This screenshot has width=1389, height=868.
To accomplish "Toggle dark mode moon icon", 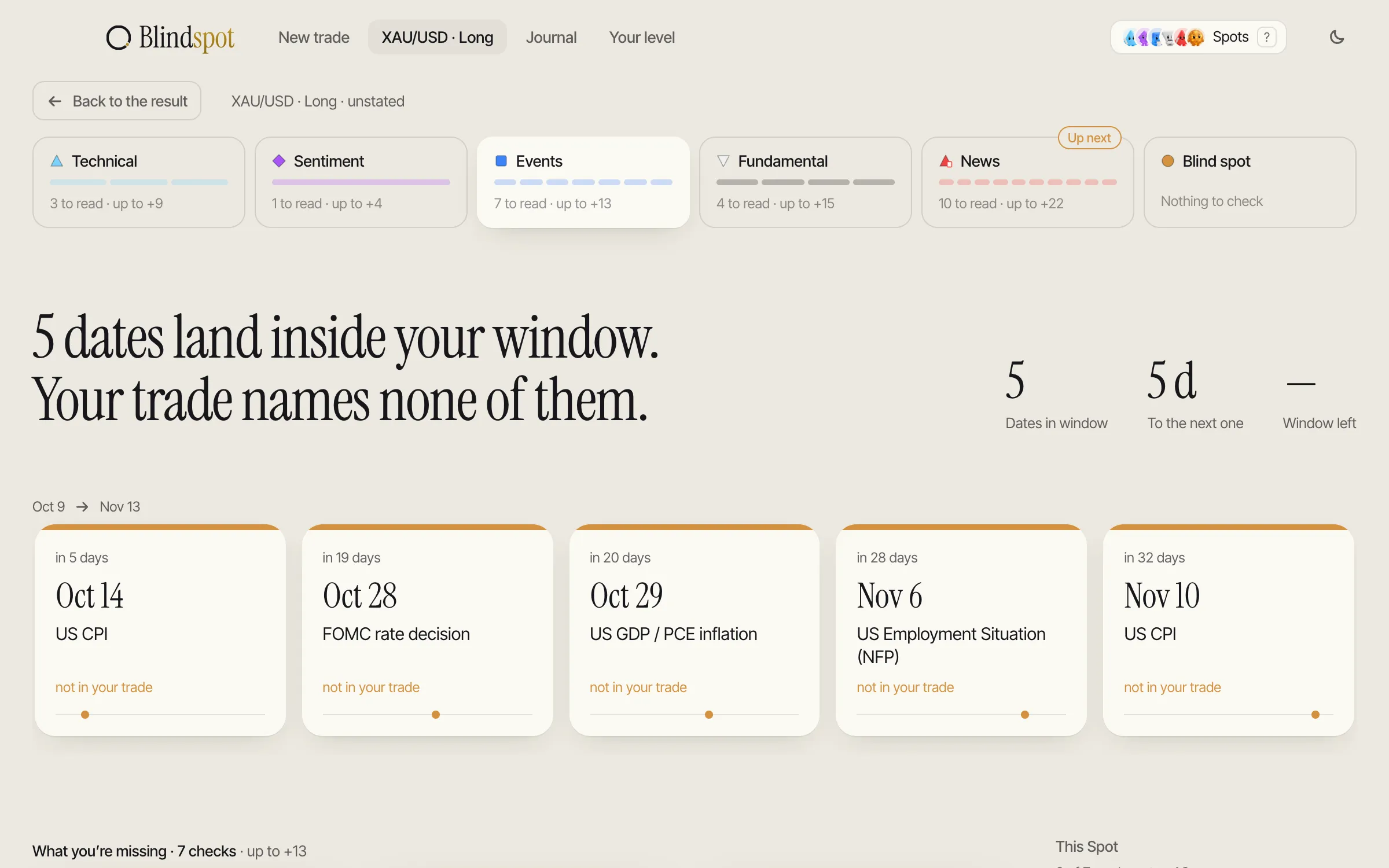I will [x=1337, y=37].
